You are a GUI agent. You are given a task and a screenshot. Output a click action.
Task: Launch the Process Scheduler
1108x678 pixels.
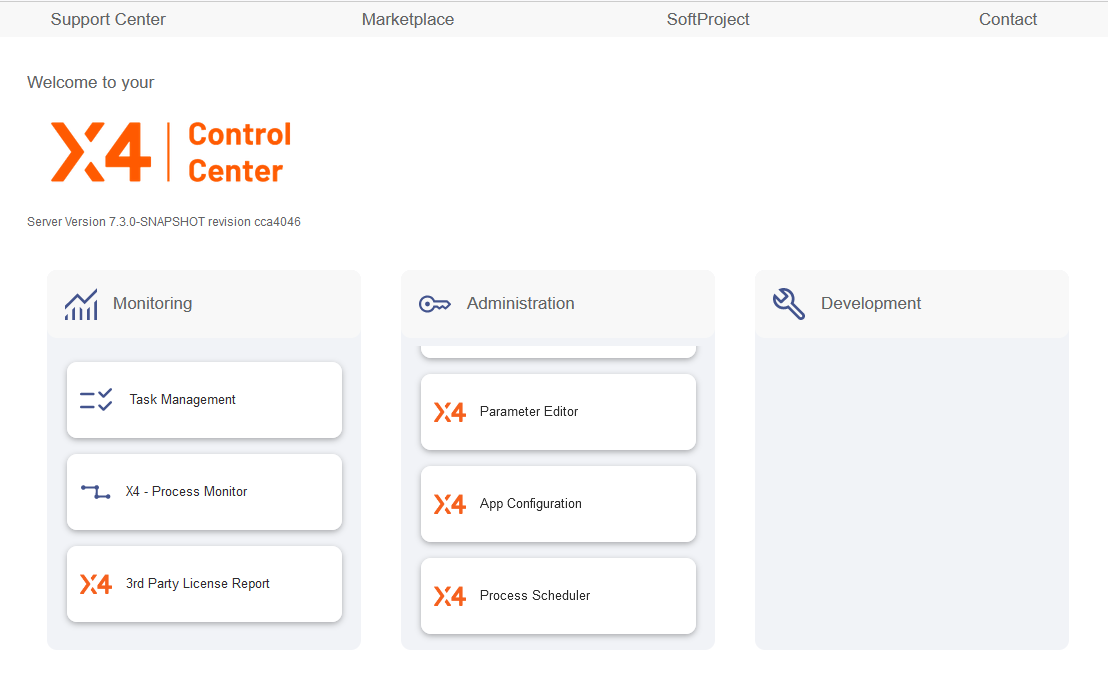tap(558, 596)
